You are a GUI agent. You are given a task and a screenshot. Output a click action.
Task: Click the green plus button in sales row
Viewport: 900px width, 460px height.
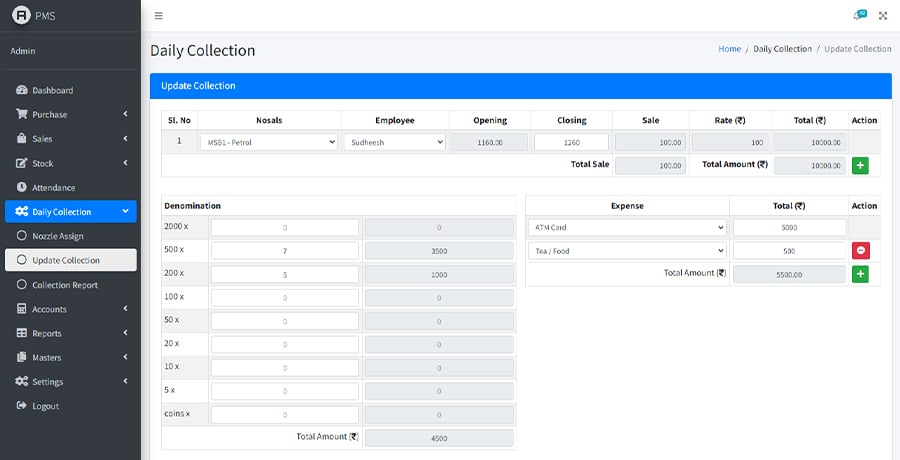tap(860, 165)
